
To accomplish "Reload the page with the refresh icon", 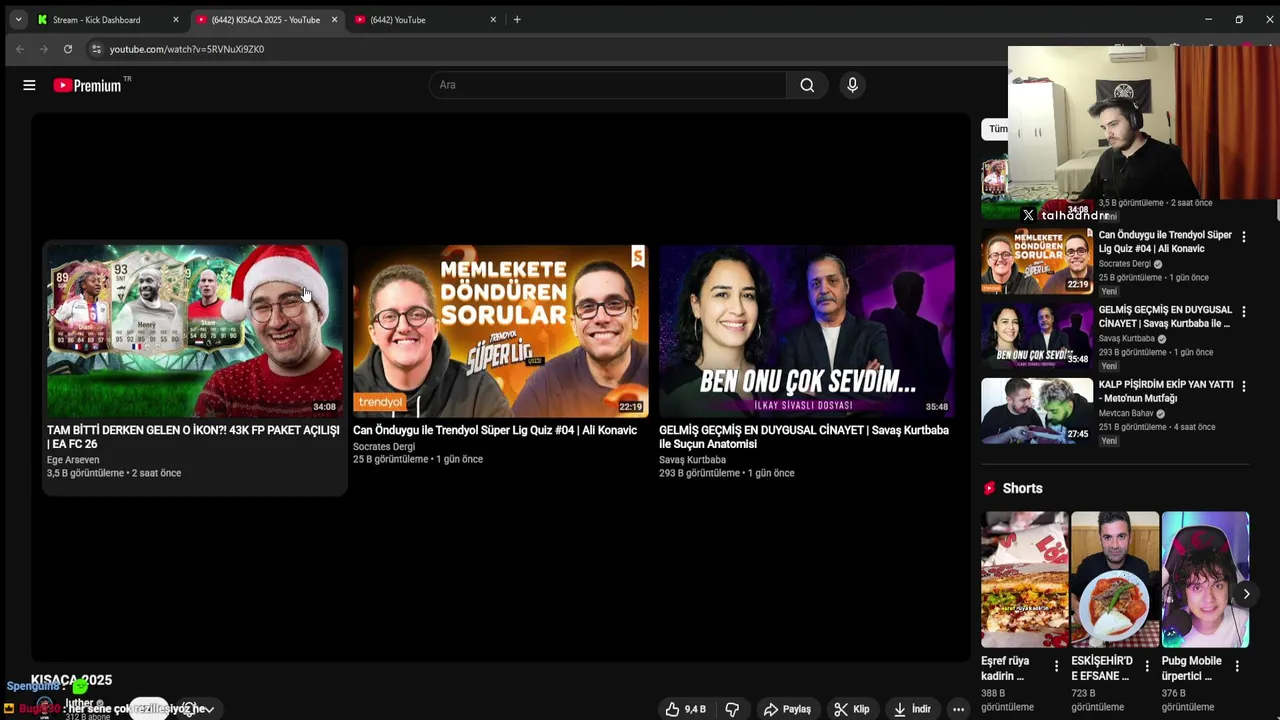I will [x=67, y=49].
